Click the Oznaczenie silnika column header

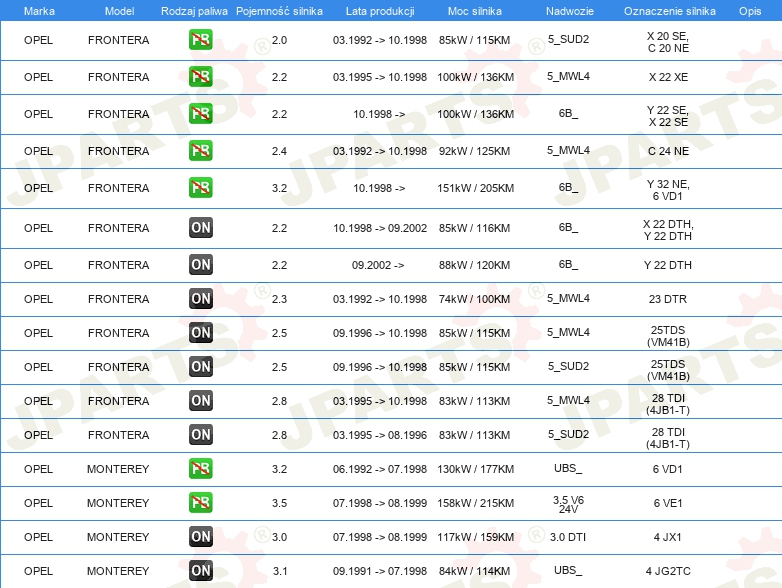(x=669, y=11)
